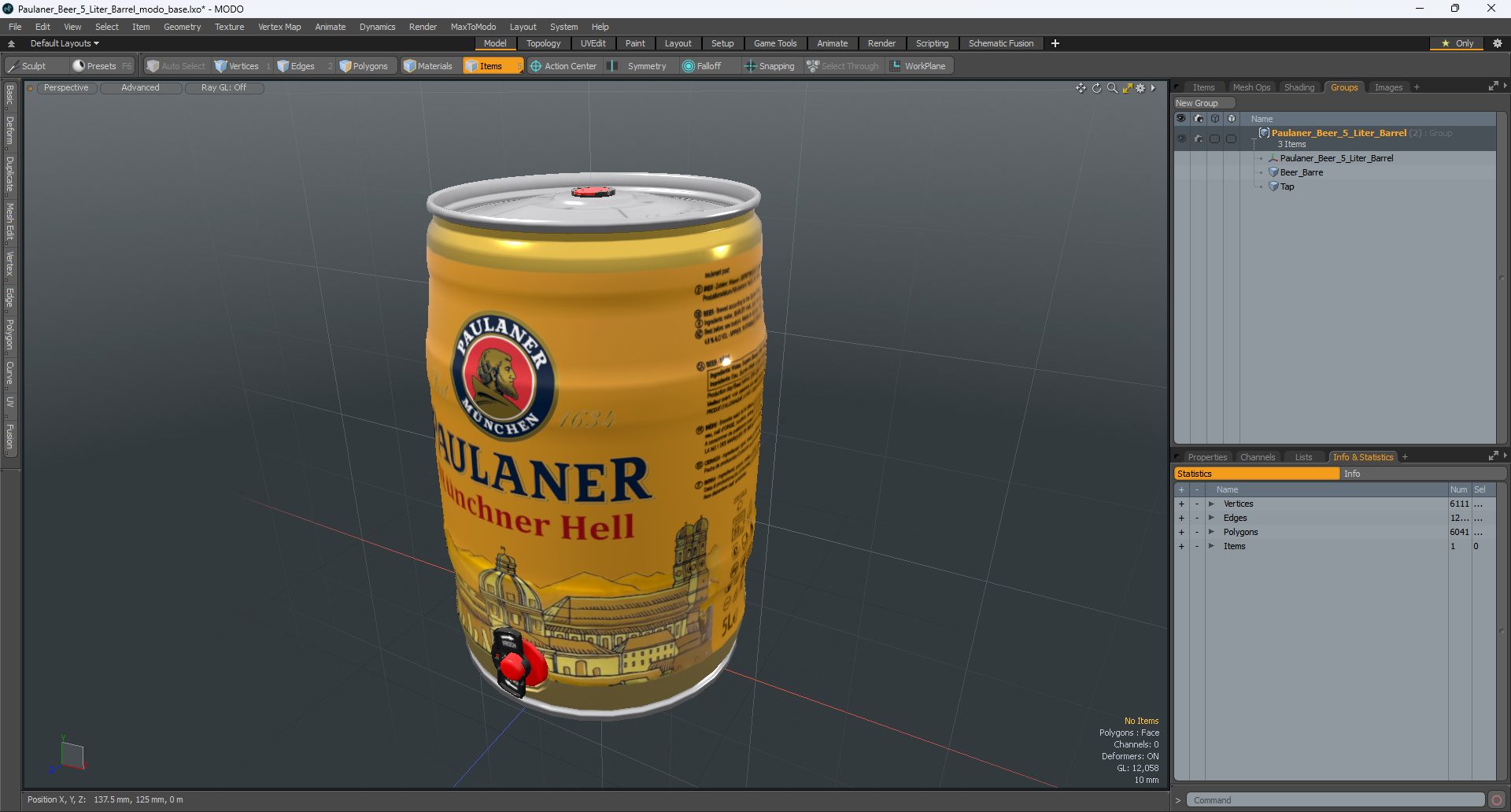The height and width of the screenshot is (812, 1511).
Task: Toggle second checkbox in Paulaner group row
Action: (x=1232, y=138)
